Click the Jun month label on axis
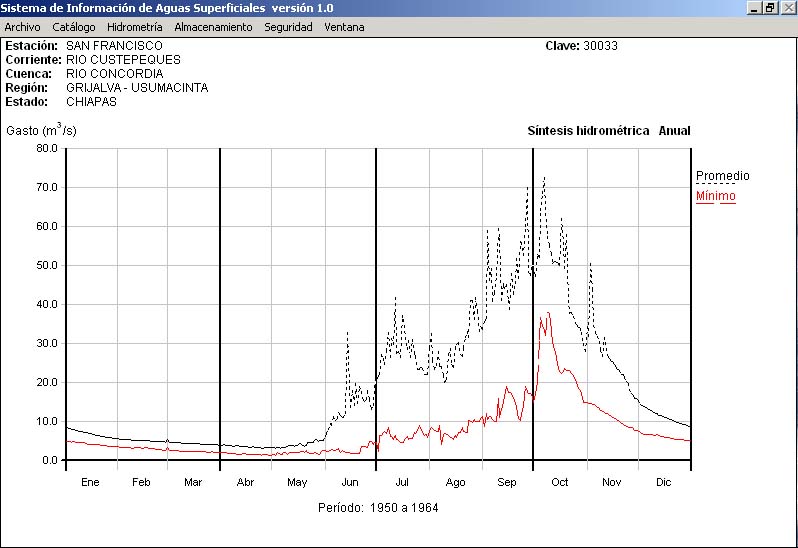Viewport: 798px width, 548px height. (350, 482)
